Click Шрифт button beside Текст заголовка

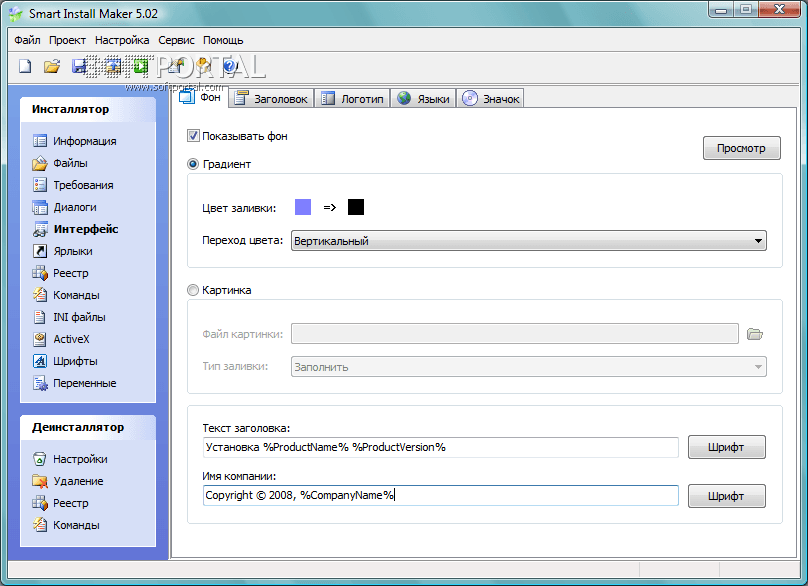coord(727,447)
